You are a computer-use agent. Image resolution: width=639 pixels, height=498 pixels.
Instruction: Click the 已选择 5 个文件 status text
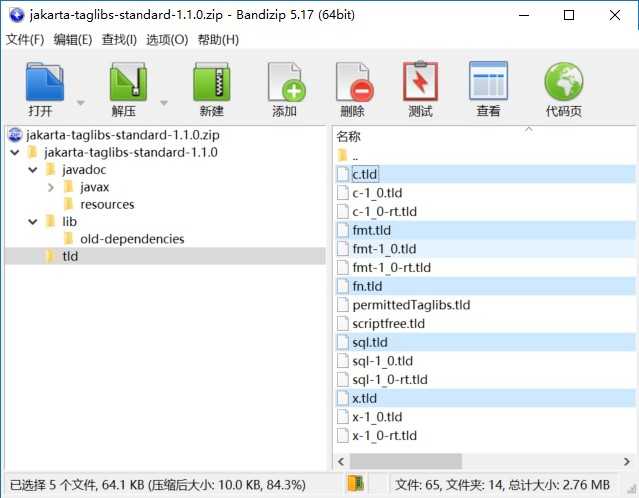point(157,485)
